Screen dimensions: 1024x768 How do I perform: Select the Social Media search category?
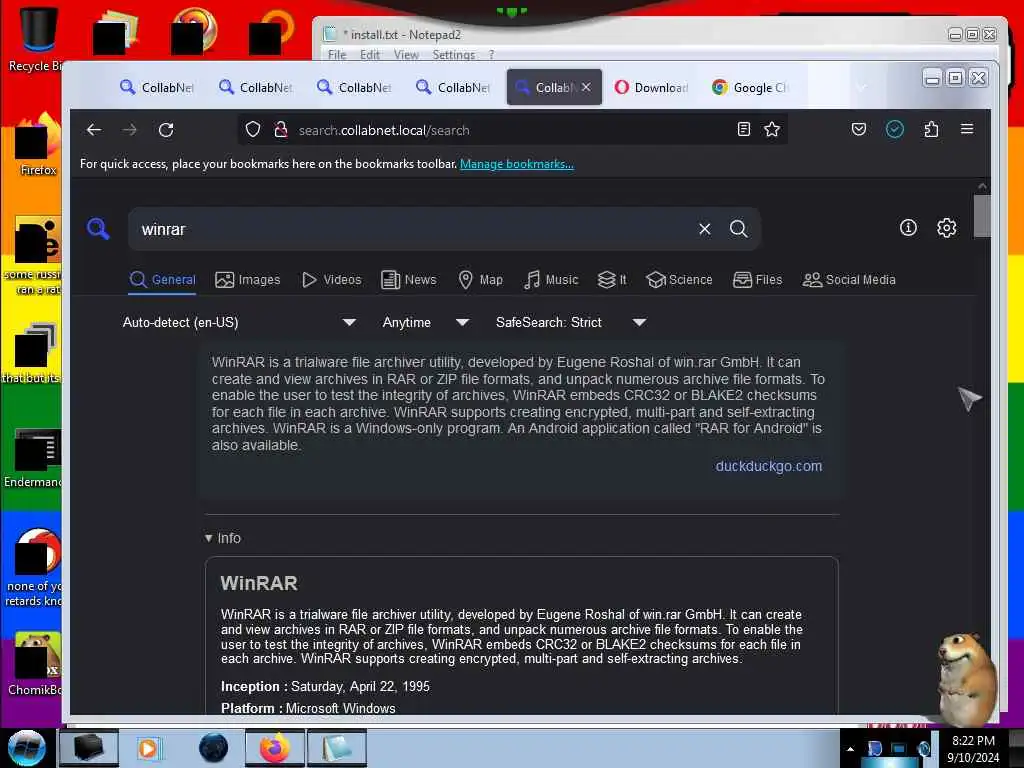coord(849,280)
